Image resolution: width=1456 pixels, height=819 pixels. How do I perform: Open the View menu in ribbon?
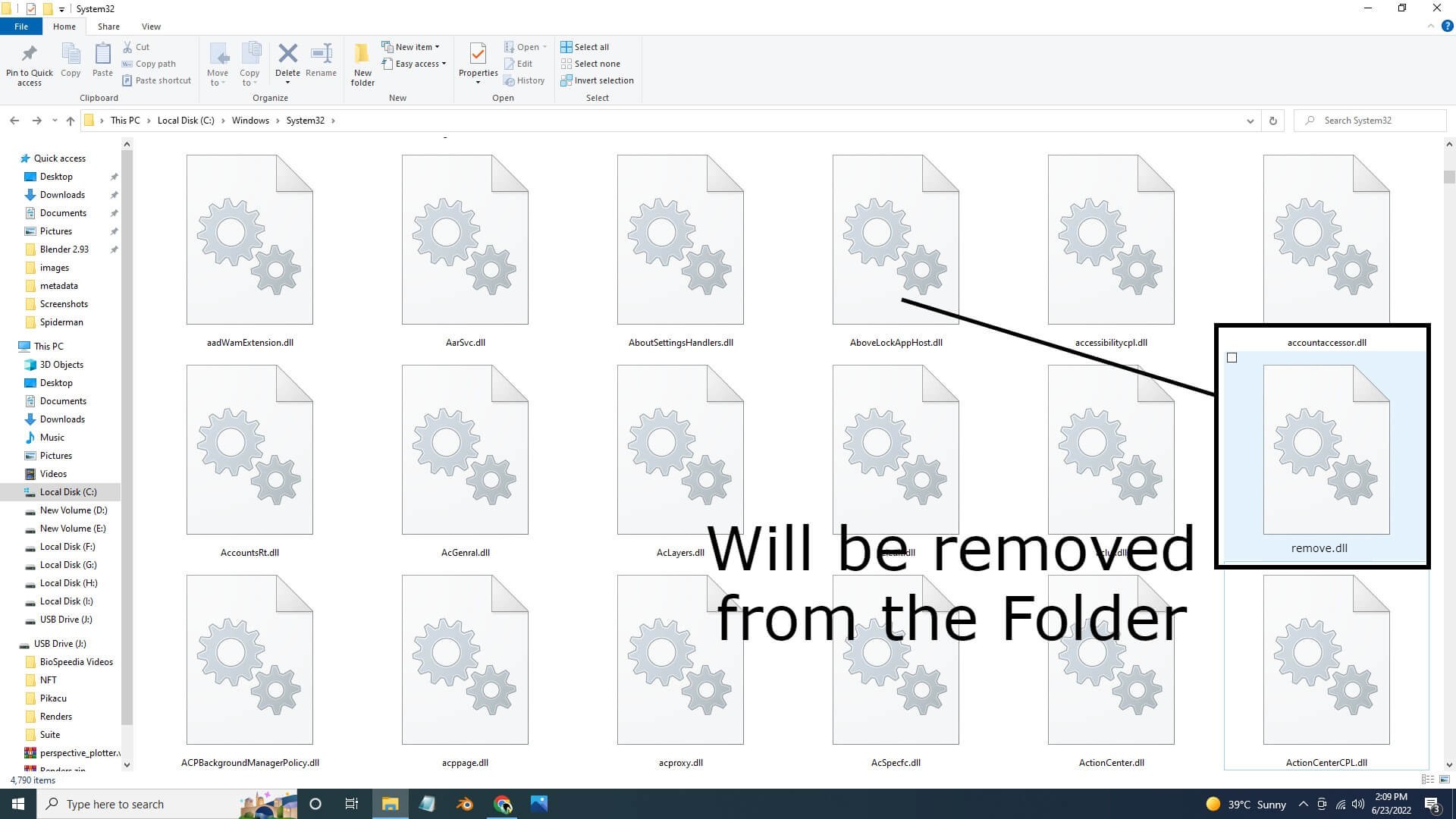(151, 26)
